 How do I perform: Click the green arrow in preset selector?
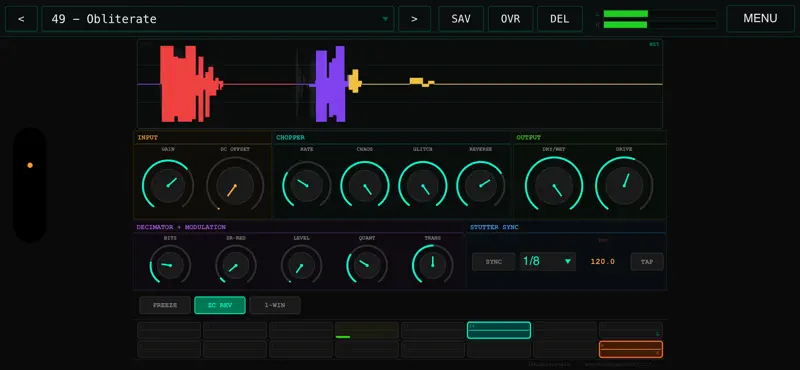(x=385, y=19)
